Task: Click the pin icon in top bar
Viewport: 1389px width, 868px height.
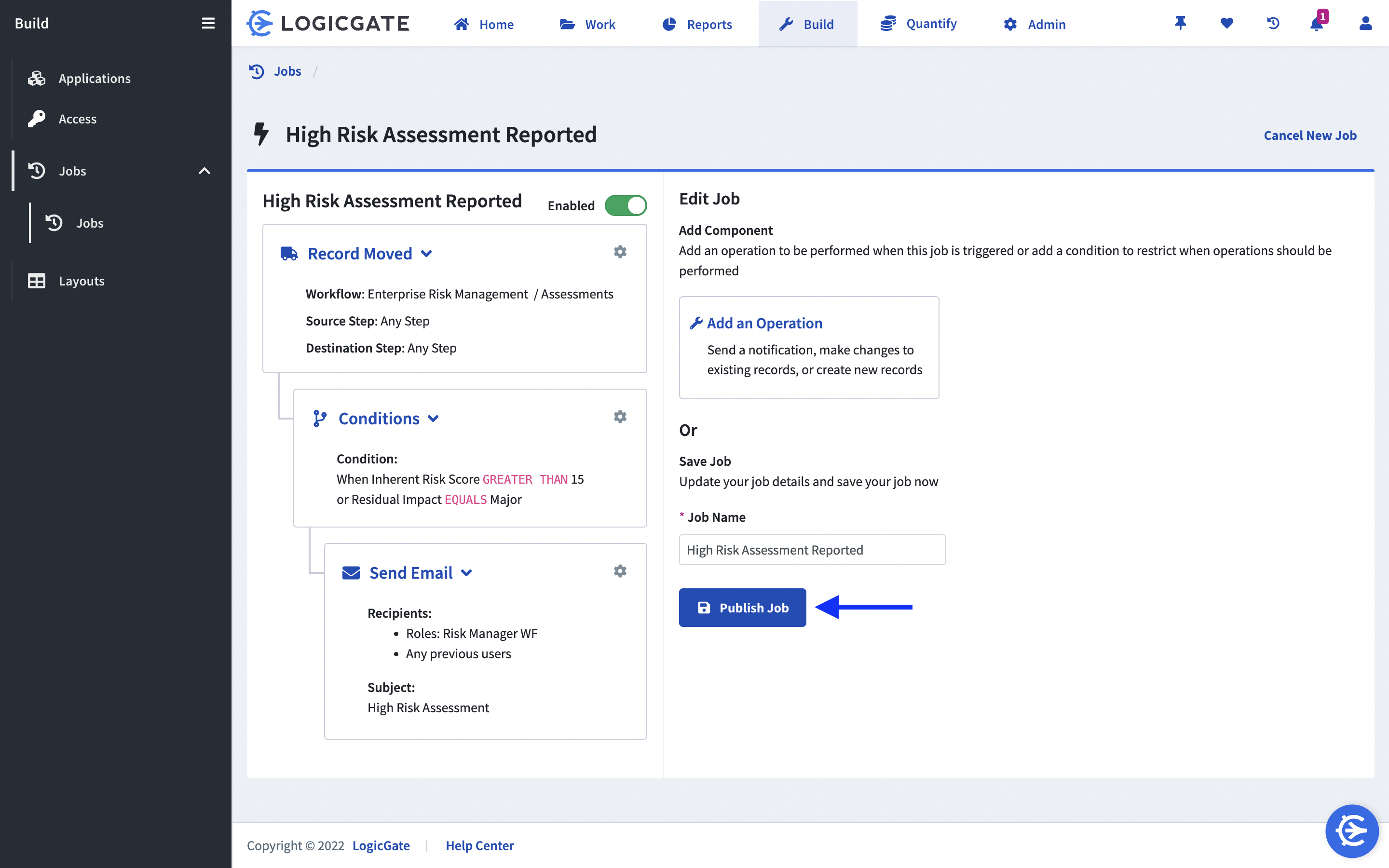Action: [x=1180, y=24]
